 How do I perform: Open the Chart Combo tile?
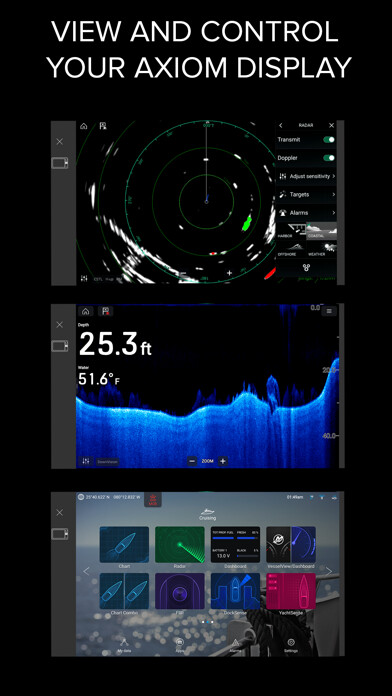click(124, 591)
